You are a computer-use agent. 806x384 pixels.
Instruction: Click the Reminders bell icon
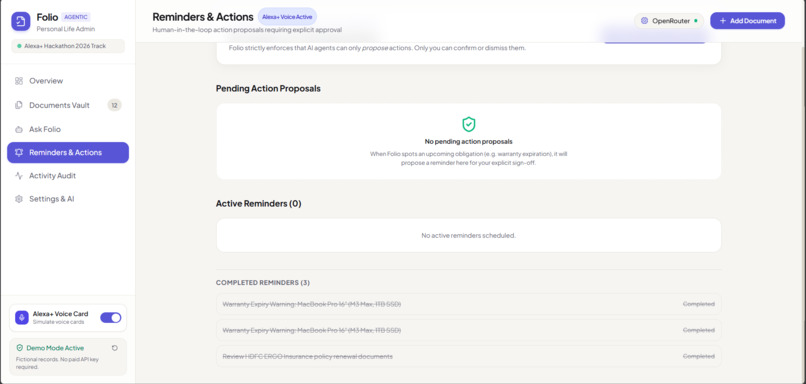click(x=19, y=153)
